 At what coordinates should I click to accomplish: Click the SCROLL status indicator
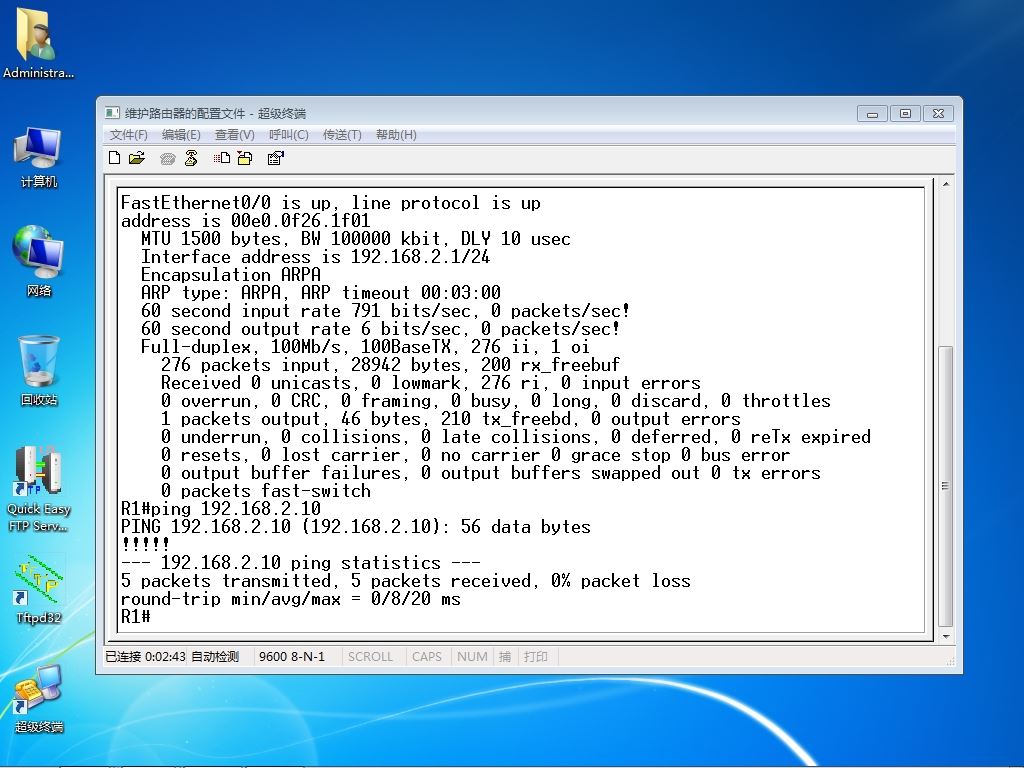tap(370, 656)
